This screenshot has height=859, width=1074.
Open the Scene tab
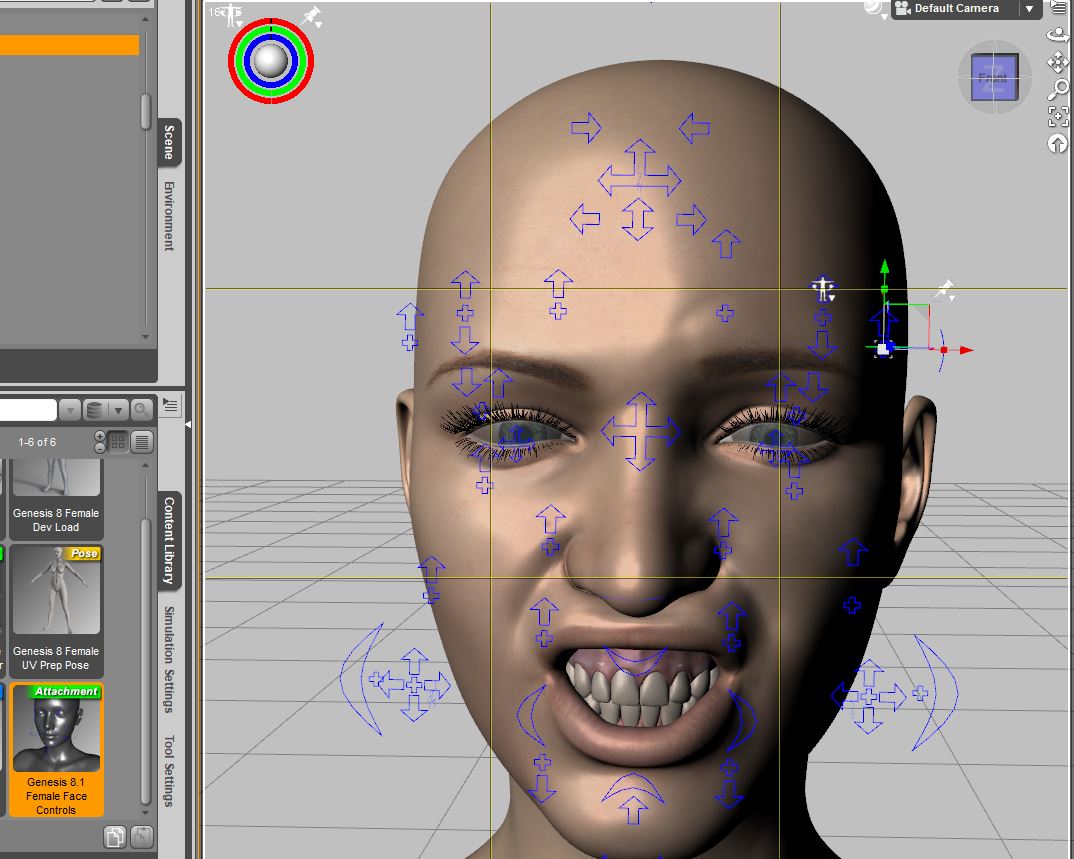[x=169, y=142]
